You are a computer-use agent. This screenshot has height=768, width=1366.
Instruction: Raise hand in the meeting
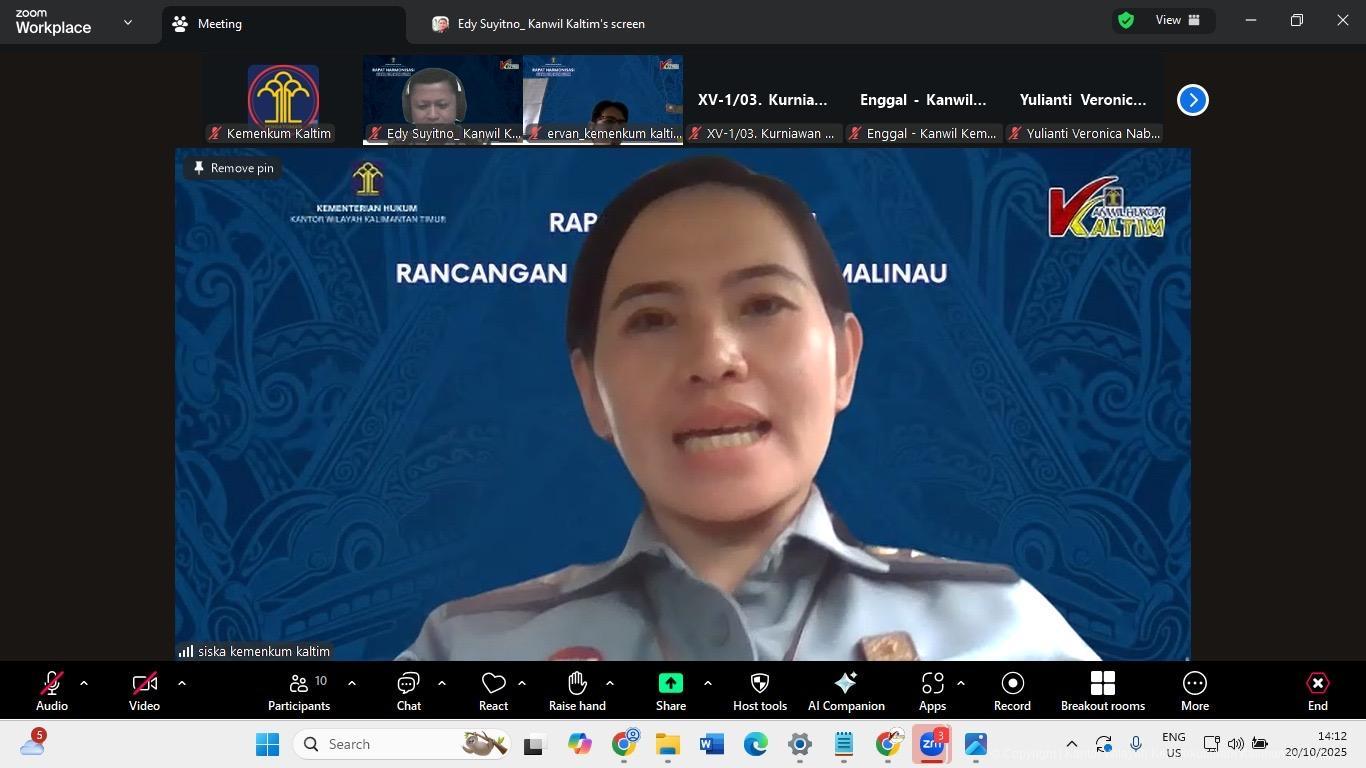tap(577, 691)
